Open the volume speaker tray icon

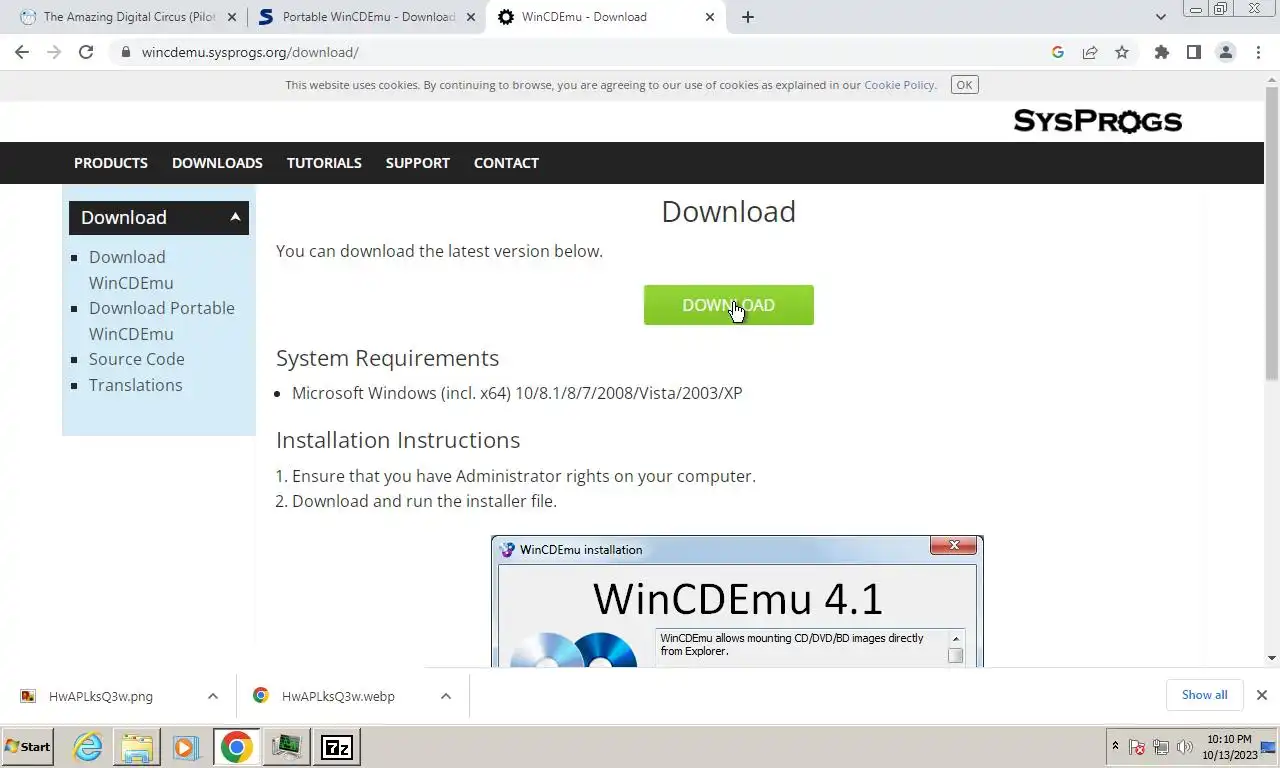1184,747
